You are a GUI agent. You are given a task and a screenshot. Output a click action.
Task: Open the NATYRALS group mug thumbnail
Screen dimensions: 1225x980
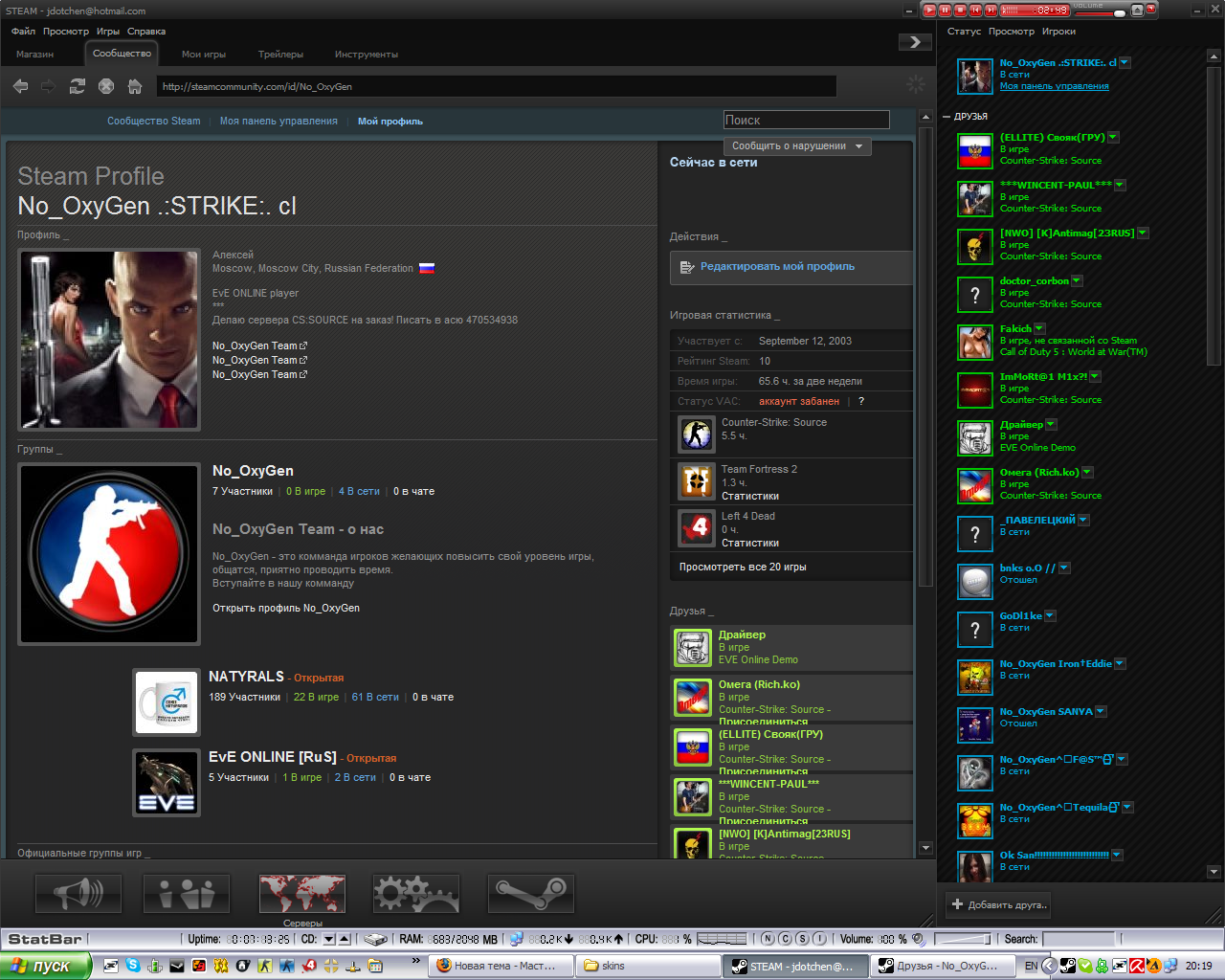167,702
